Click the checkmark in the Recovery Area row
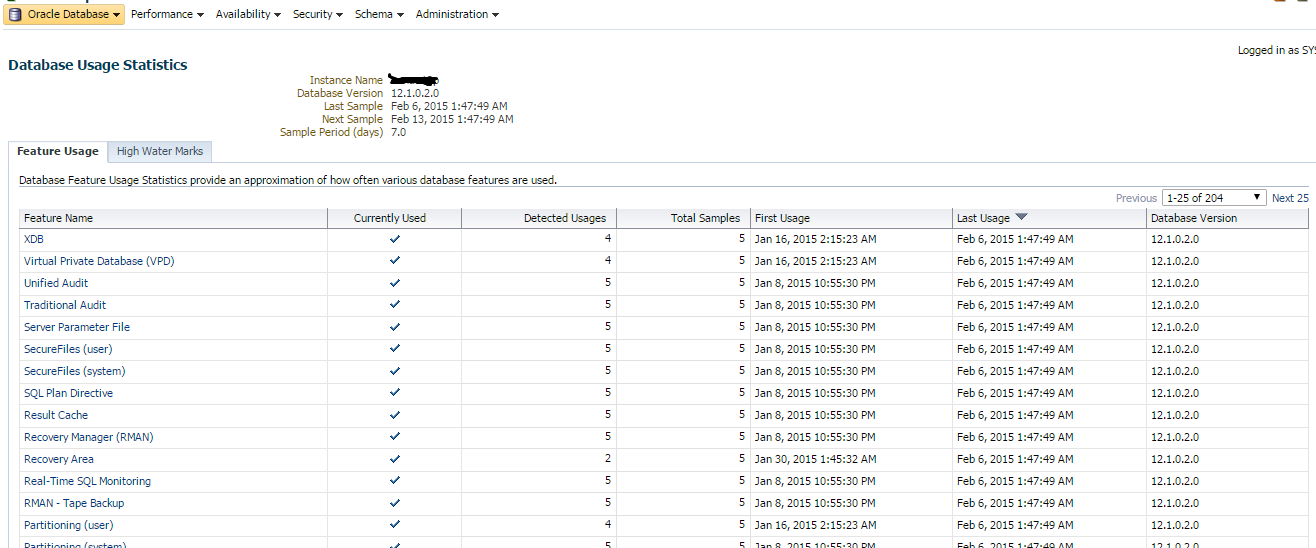Viewport: 1316px width, 548px height. click(394, 459)
